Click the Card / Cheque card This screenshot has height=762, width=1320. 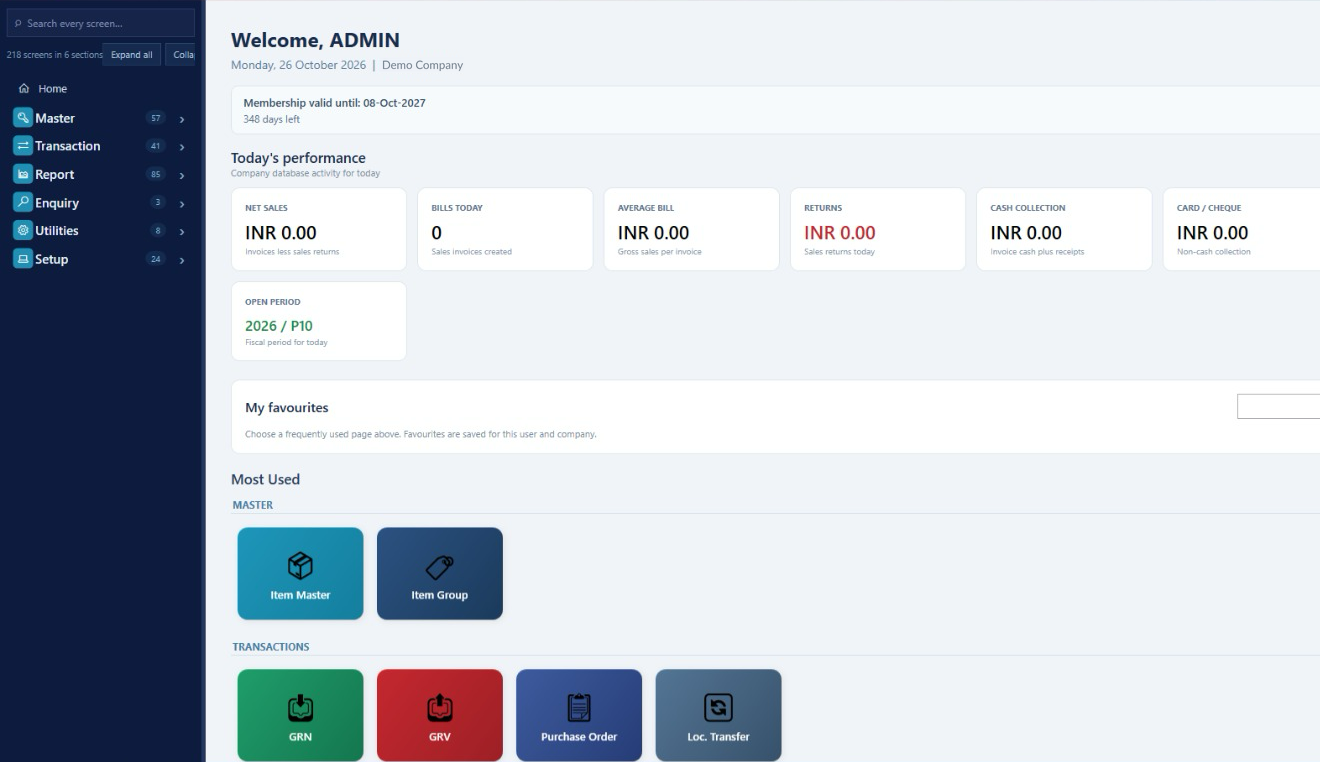click(x=1242, y=229)
